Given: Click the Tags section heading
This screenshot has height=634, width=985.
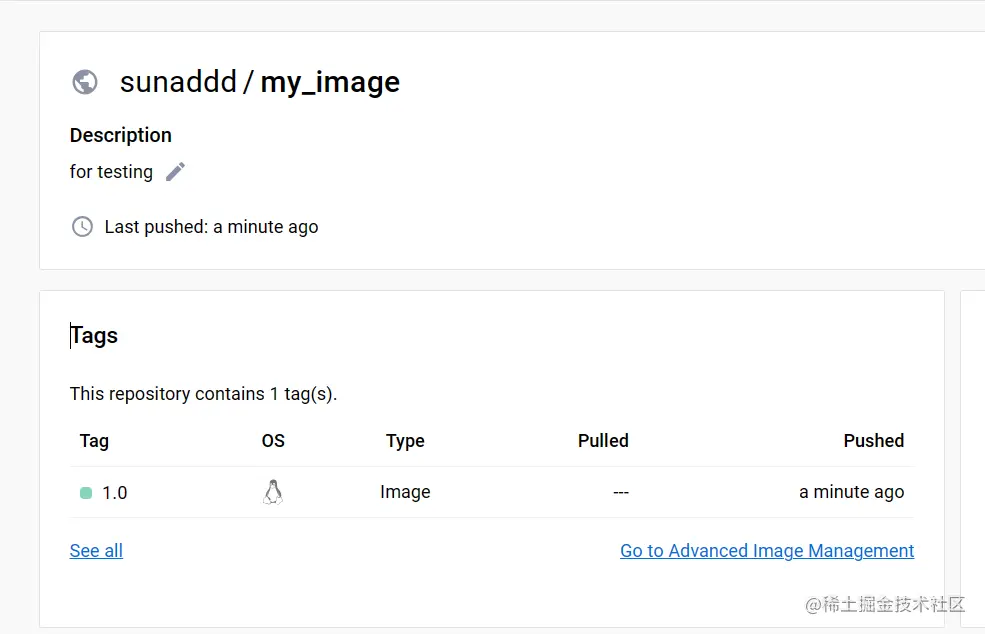Looking at the screenshot, I should pos(95,336).
